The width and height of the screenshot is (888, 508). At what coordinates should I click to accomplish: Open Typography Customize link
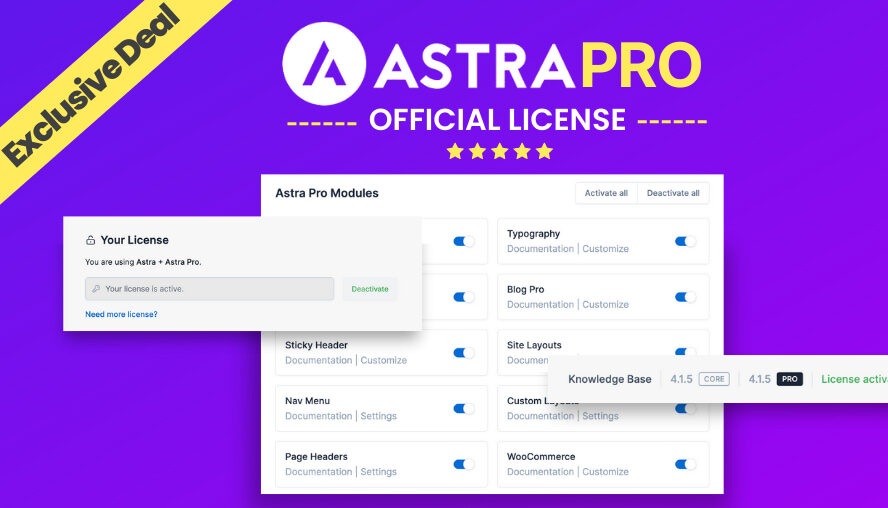605,249
